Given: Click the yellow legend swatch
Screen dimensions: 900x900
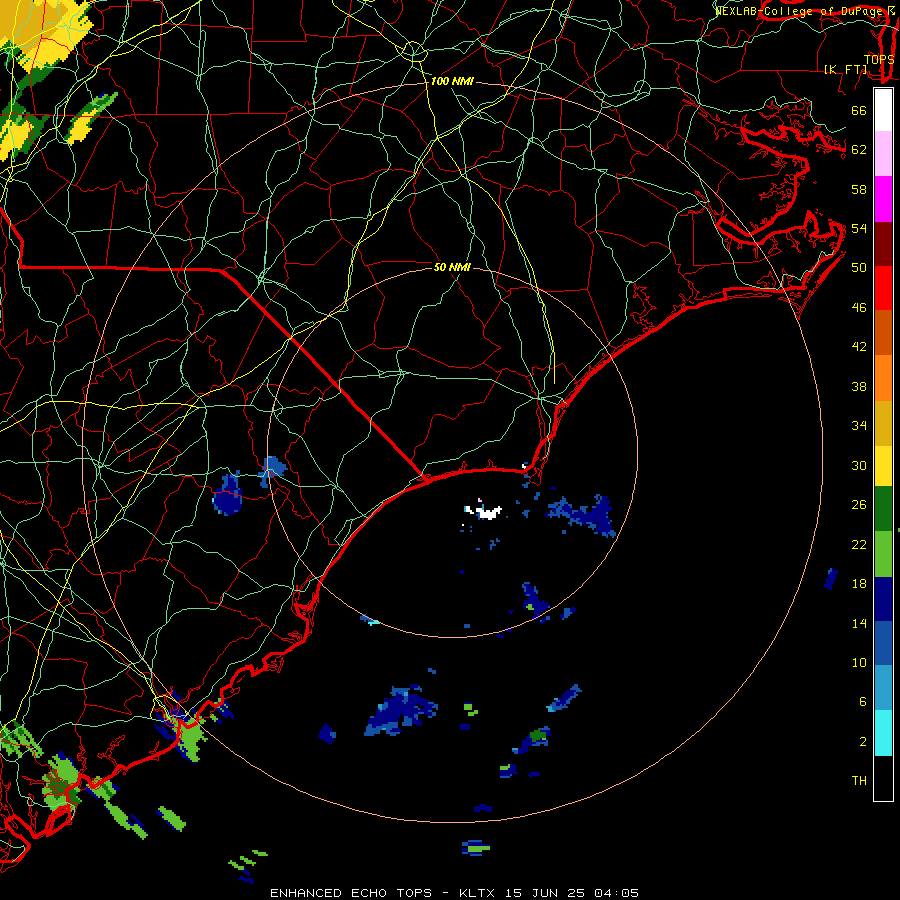Looking at the screenshot, I should click(x=883, y=465).
